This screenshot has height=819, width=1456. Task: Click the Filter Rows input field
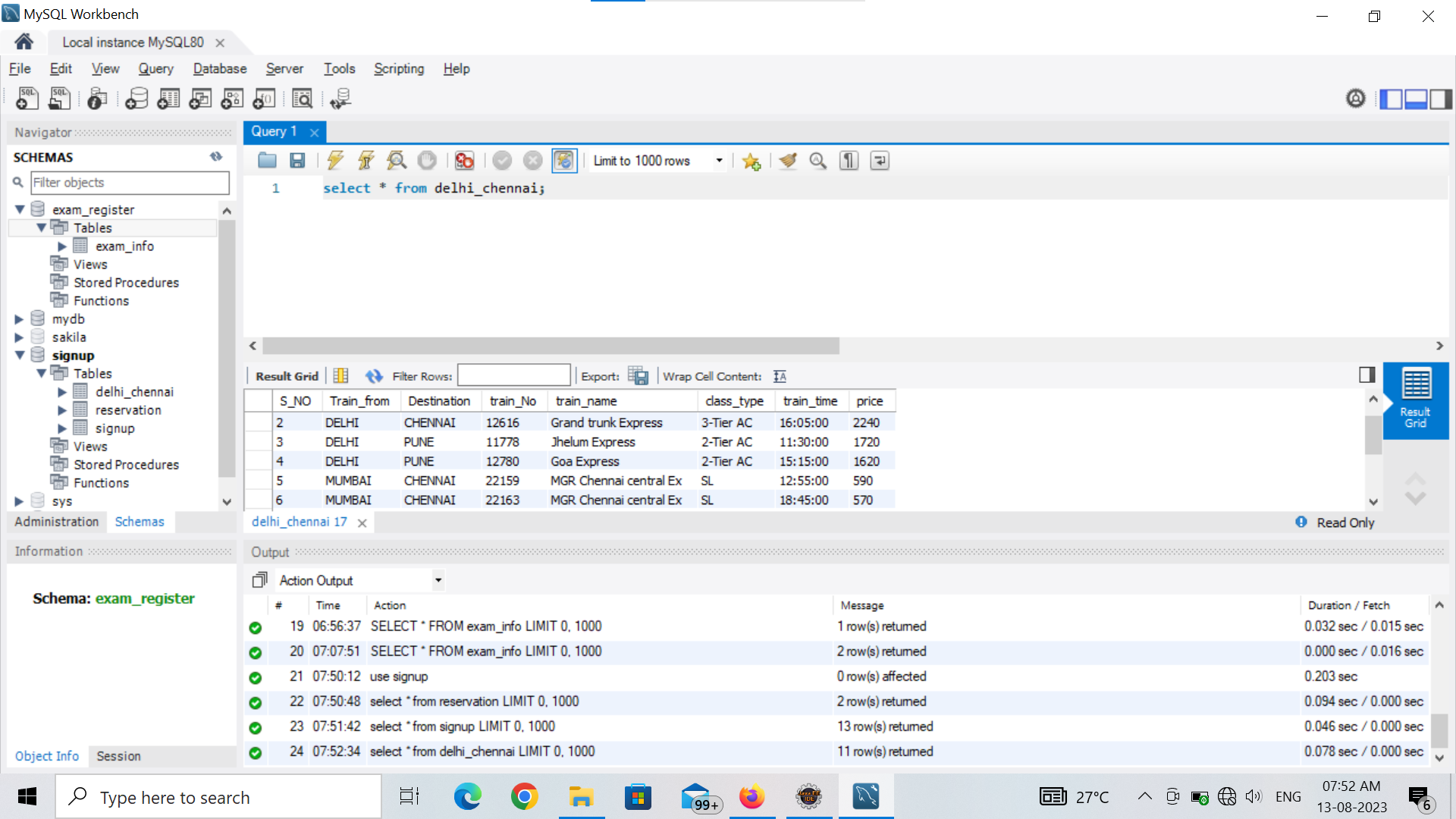coord(514,375)
